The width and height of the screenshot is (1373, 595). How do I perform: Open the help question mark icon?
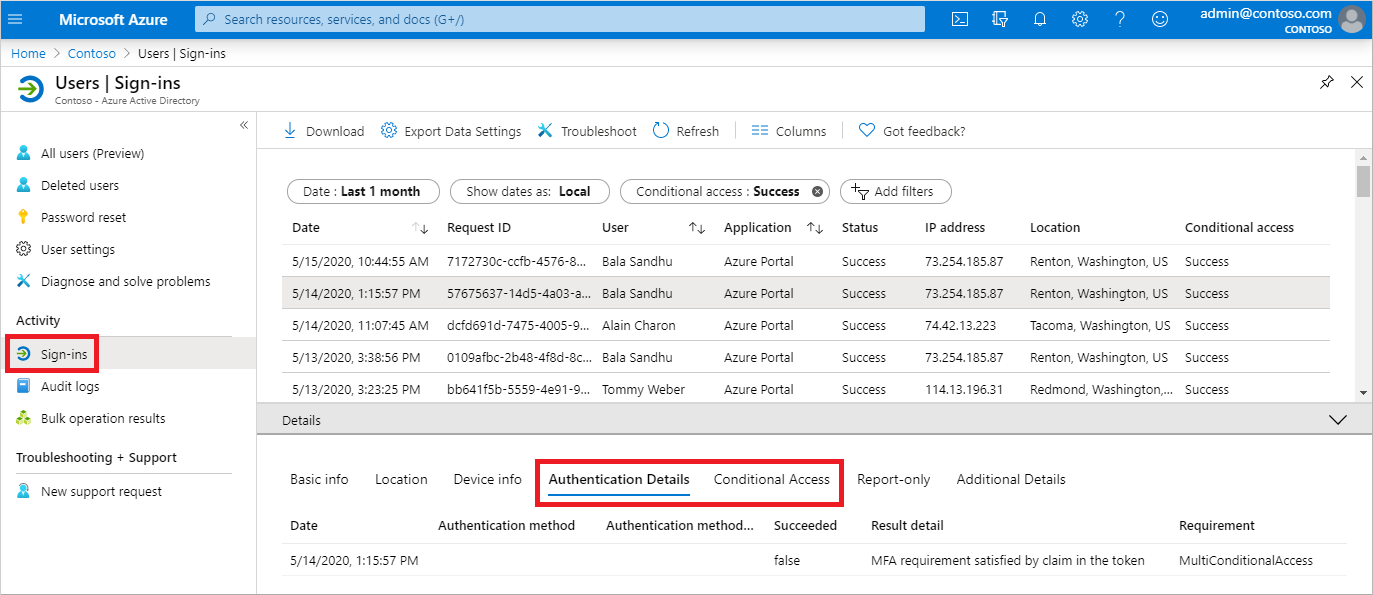pos(1120,19)
